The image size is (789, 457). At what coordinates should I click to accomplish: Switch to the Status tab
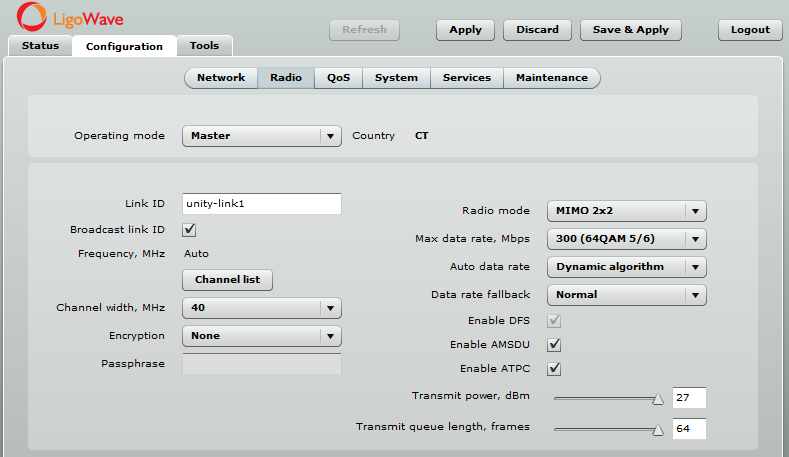[40, 46]
